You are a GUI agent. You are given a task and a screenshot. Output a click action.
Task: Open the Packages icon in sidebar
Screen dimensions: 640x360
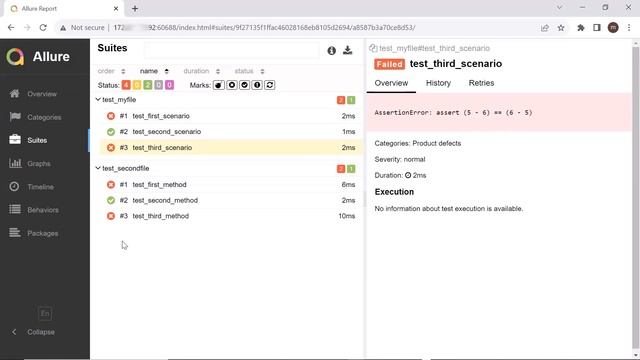coord(15,233)
